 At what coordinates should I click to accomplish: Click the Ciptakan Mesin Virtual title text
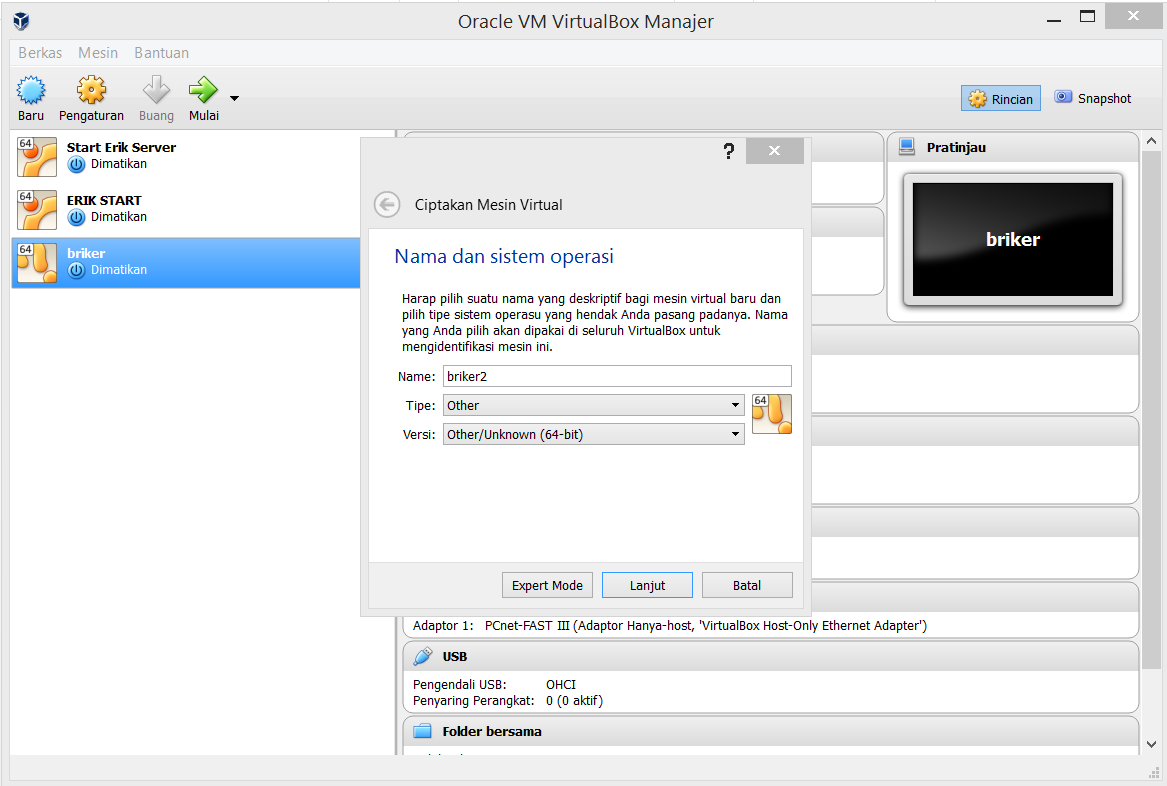488,205
